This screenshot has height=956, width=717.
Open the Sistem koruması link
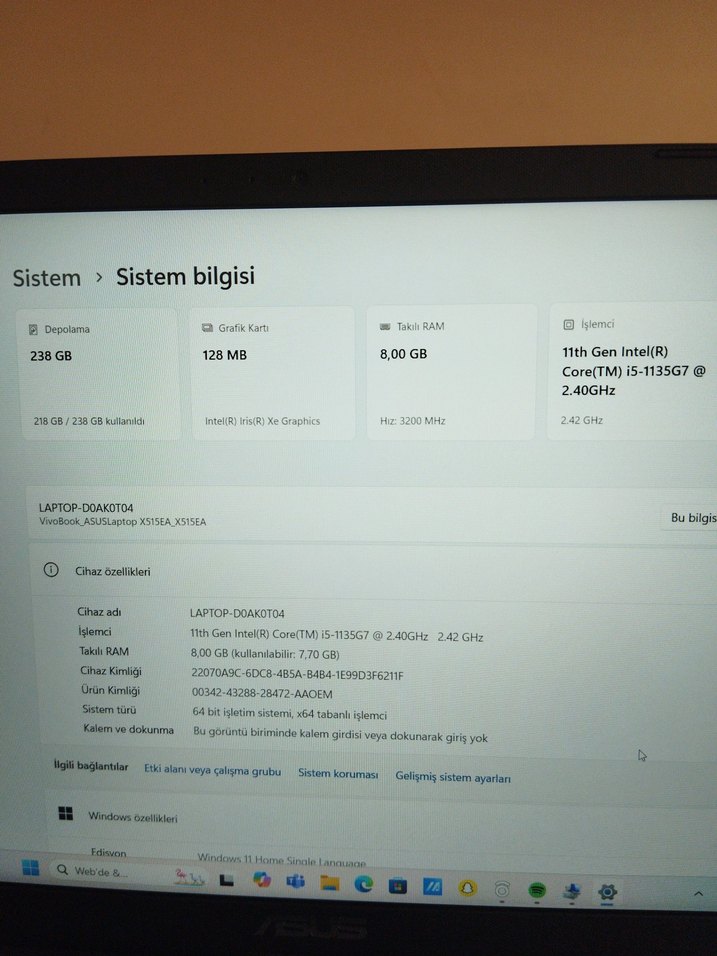click(x=338, y=774)
